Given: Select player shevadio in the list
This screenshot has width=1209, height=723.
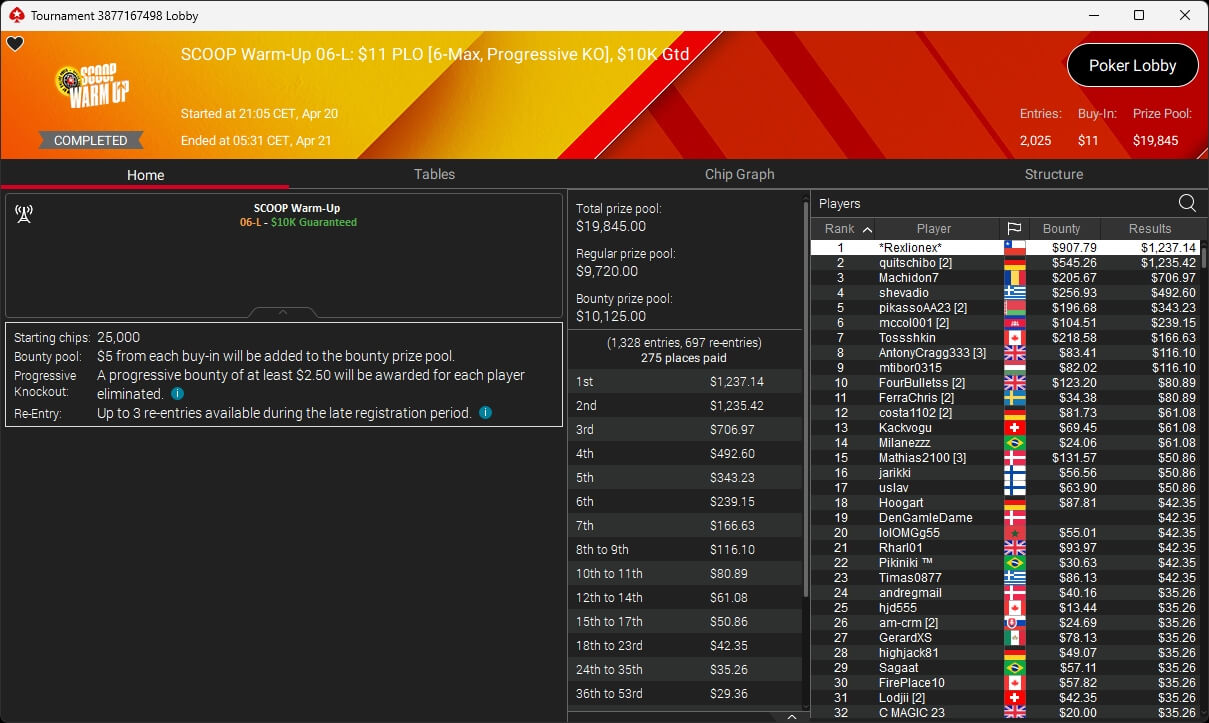Looking at the screenshot, I should (x=1005, y=293).
